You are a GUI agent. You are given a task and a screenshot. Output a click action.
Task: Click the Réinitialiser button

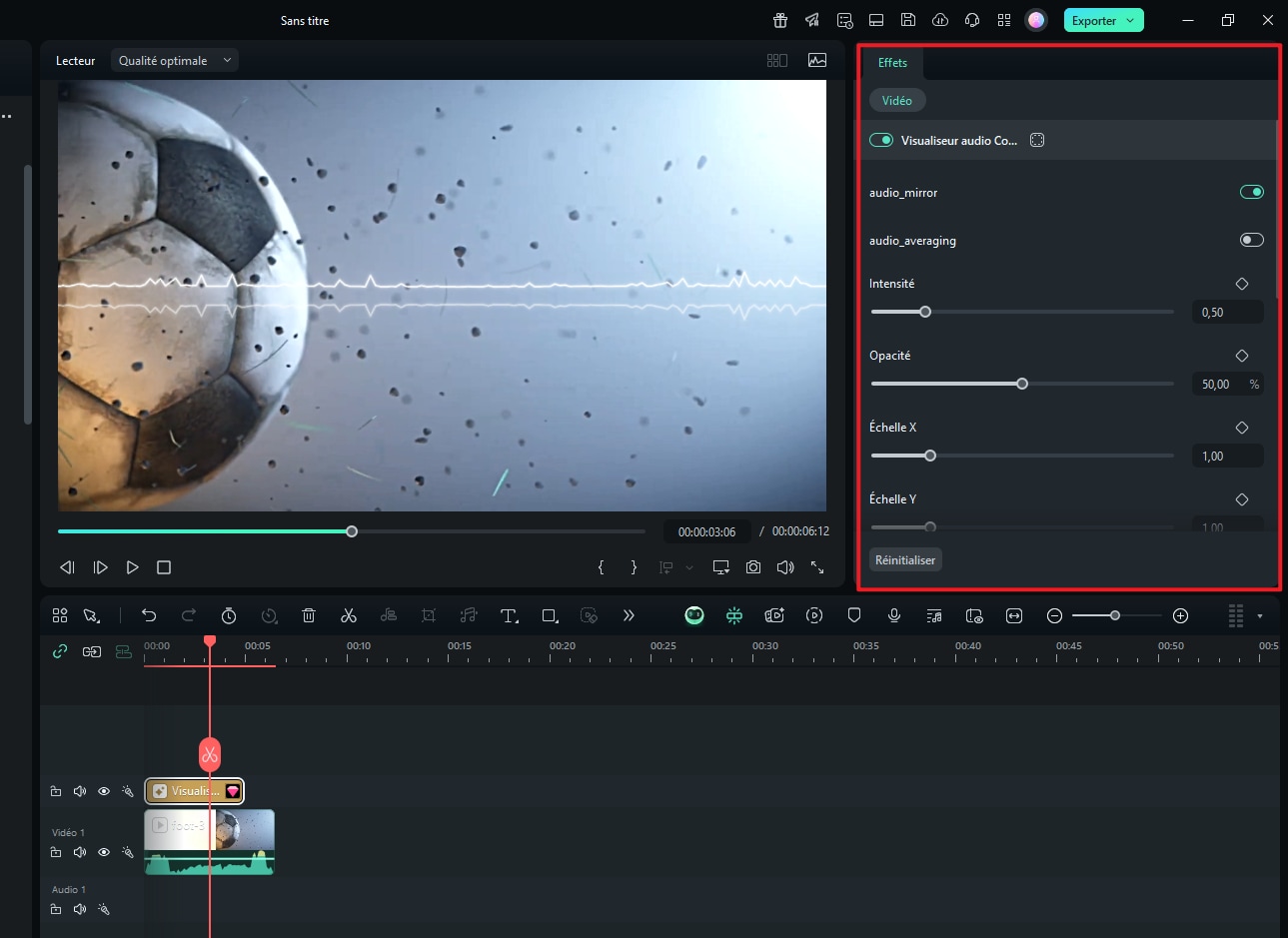point(905,560)
